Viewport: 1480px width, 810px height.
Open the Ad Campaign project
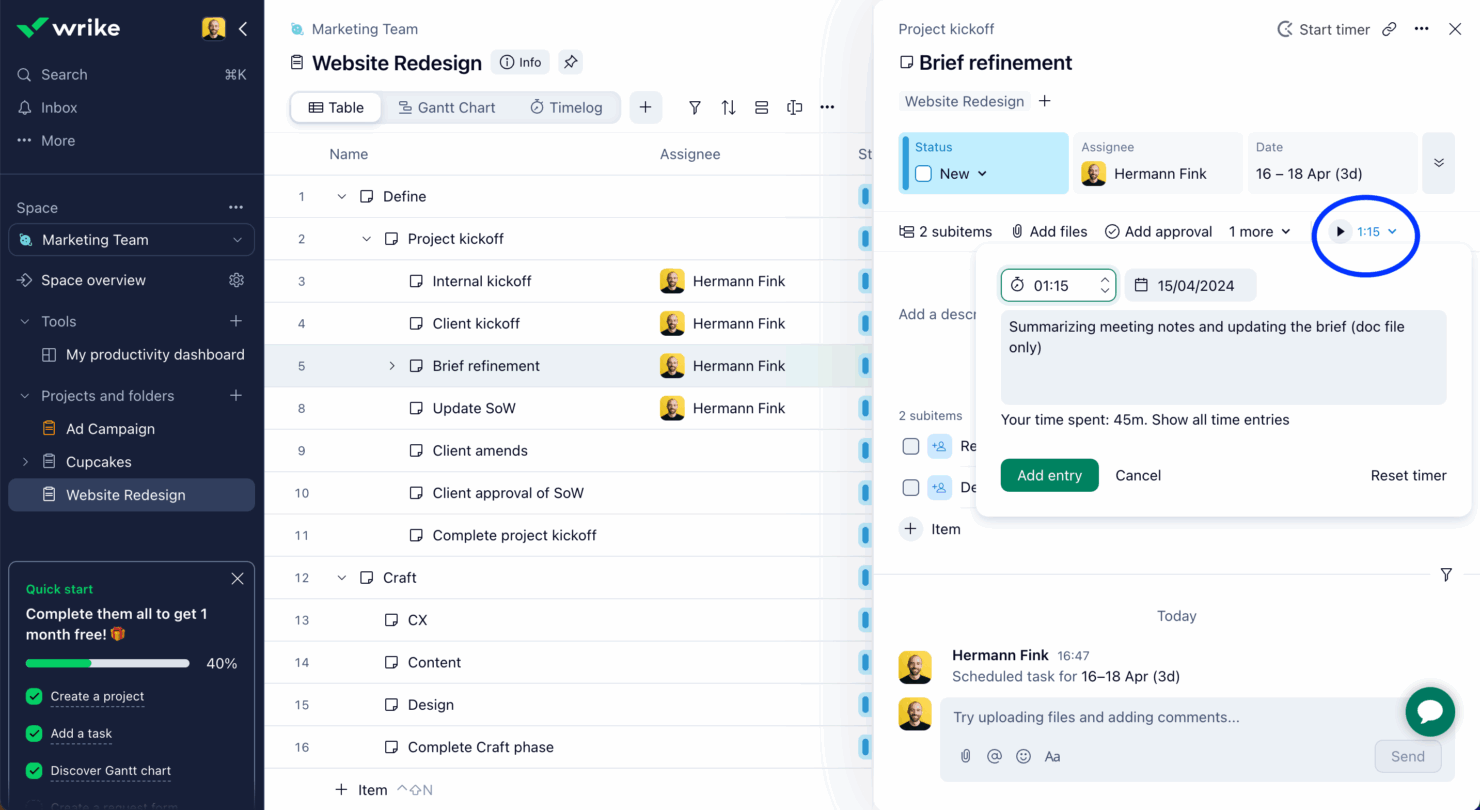tap(98, 428)
